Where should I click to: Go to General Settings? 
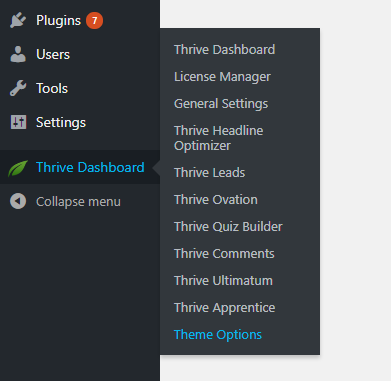tap(221, 104)
